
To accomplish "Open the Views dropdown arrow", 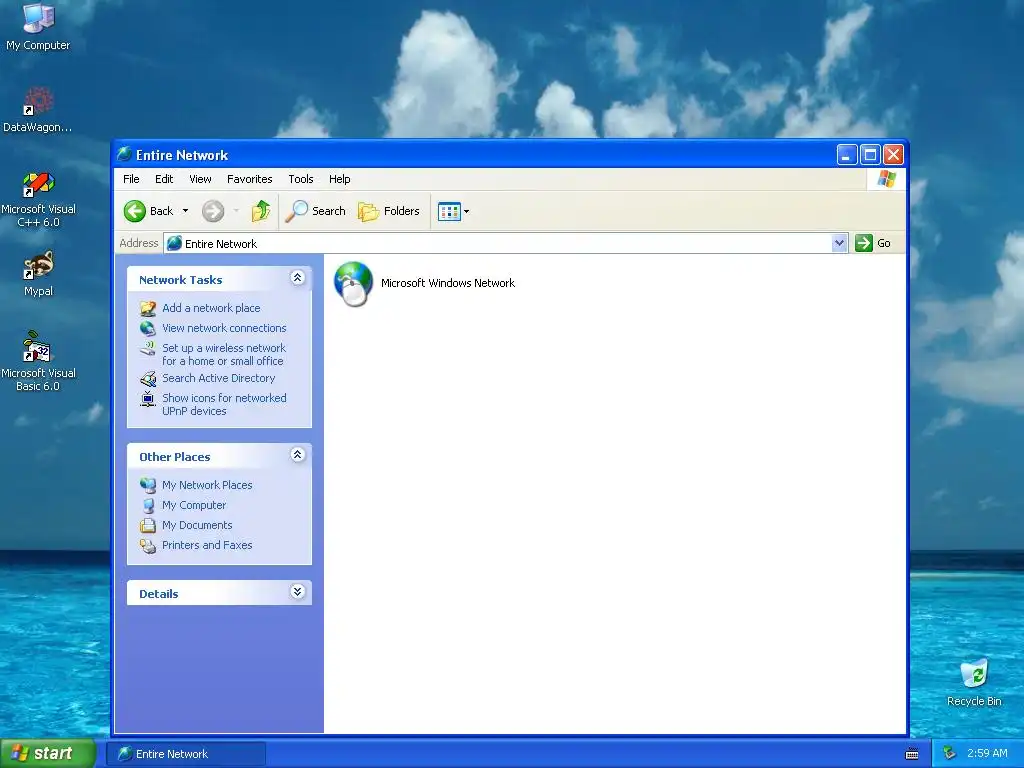I will pos(466,212).
